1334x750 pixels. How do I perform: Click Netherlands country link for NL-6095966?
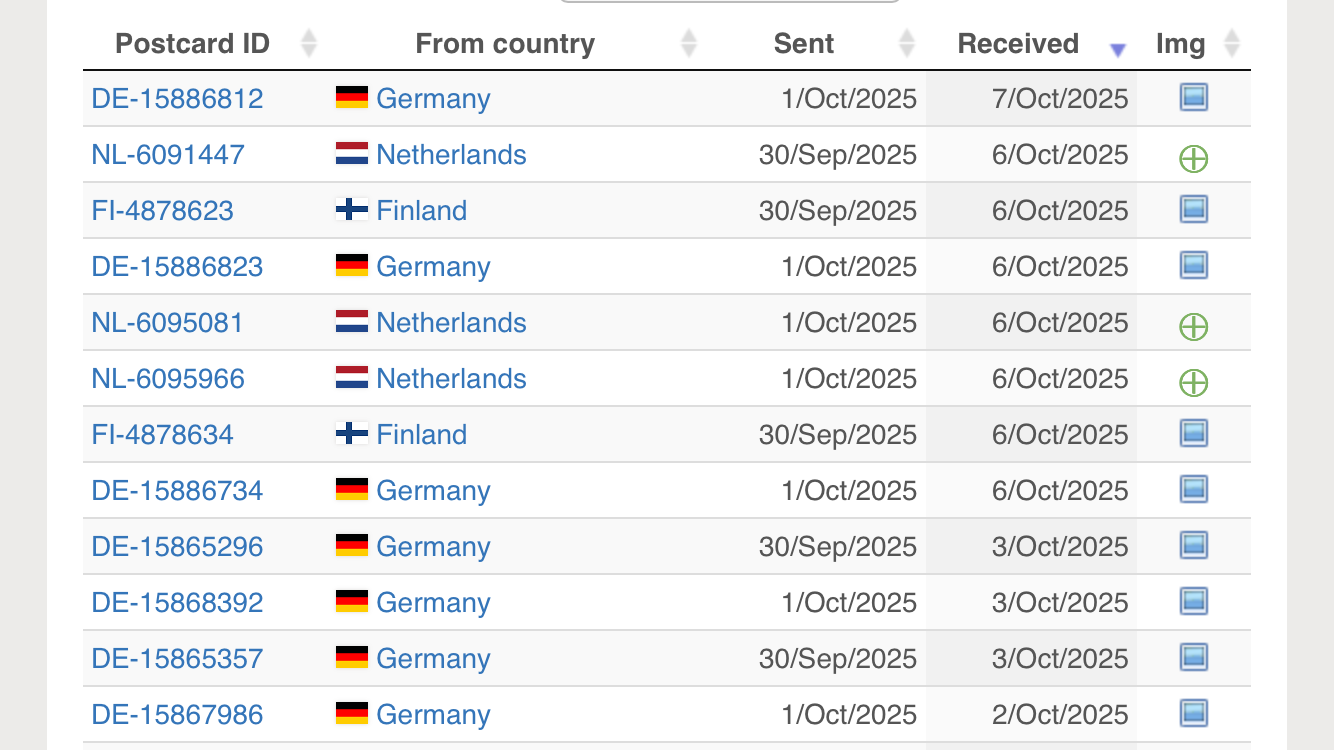(451, 379)
